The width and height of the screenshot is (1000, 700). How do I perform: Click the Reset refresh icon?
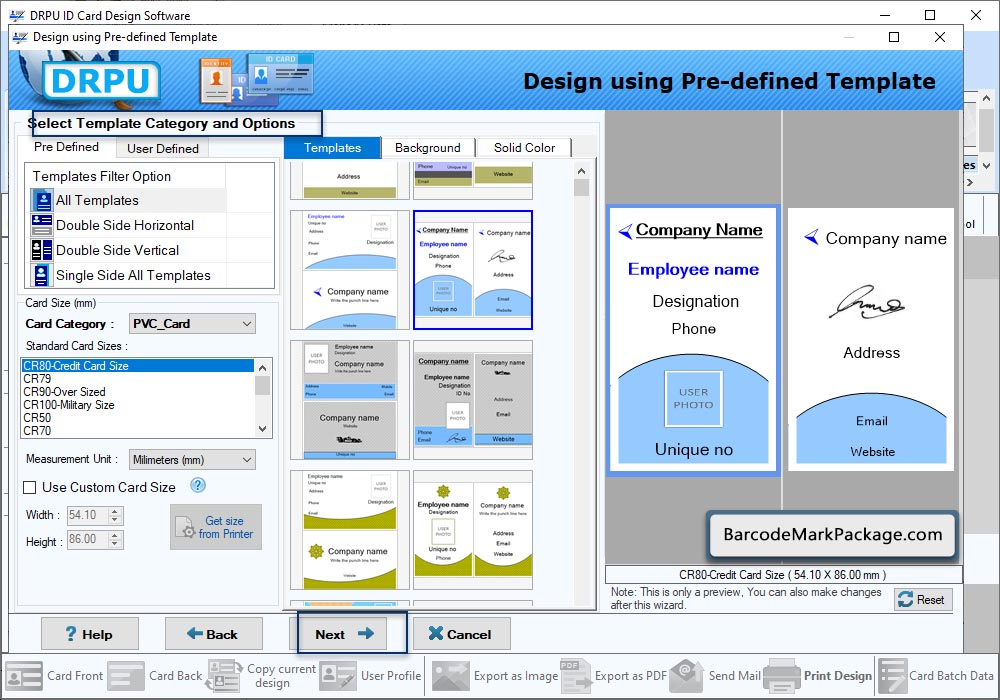pos(906,599)
